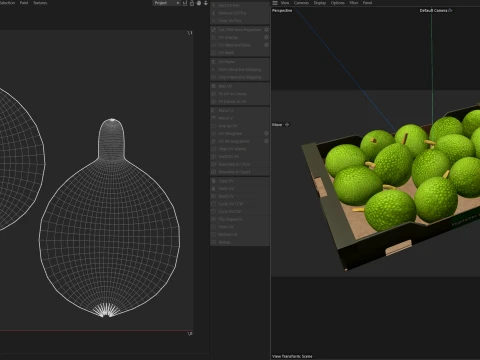Image resolution: width=480 pixels, height=360 pixels.
Task: Open the Filter menu
Action: click(x=354, y=3)
